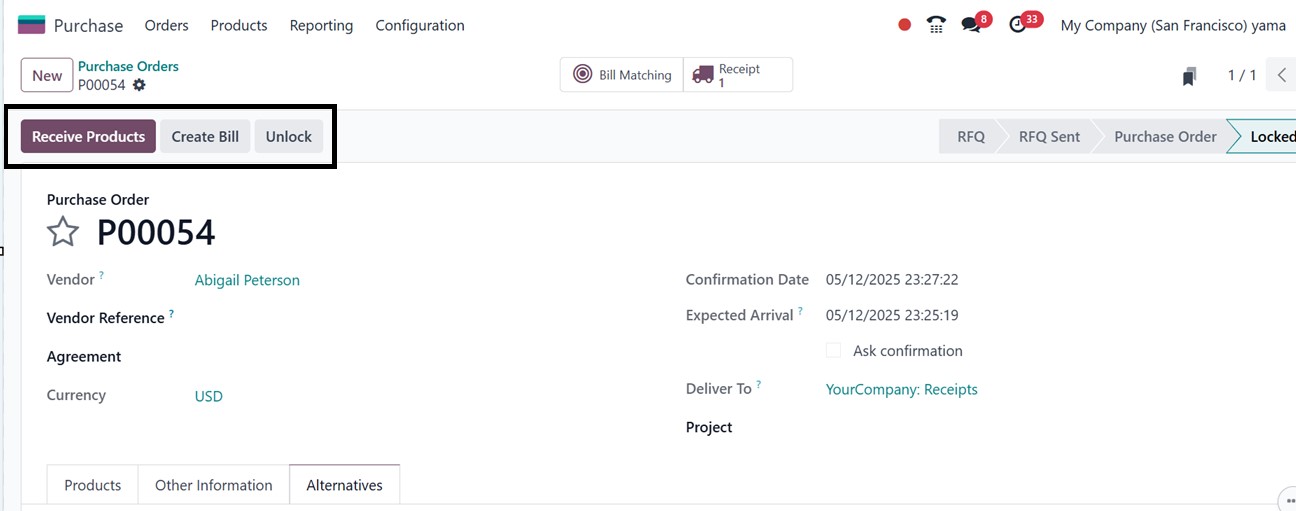Open the conversations messages icon
The image size is (1296, 511).
coord(971,25)
